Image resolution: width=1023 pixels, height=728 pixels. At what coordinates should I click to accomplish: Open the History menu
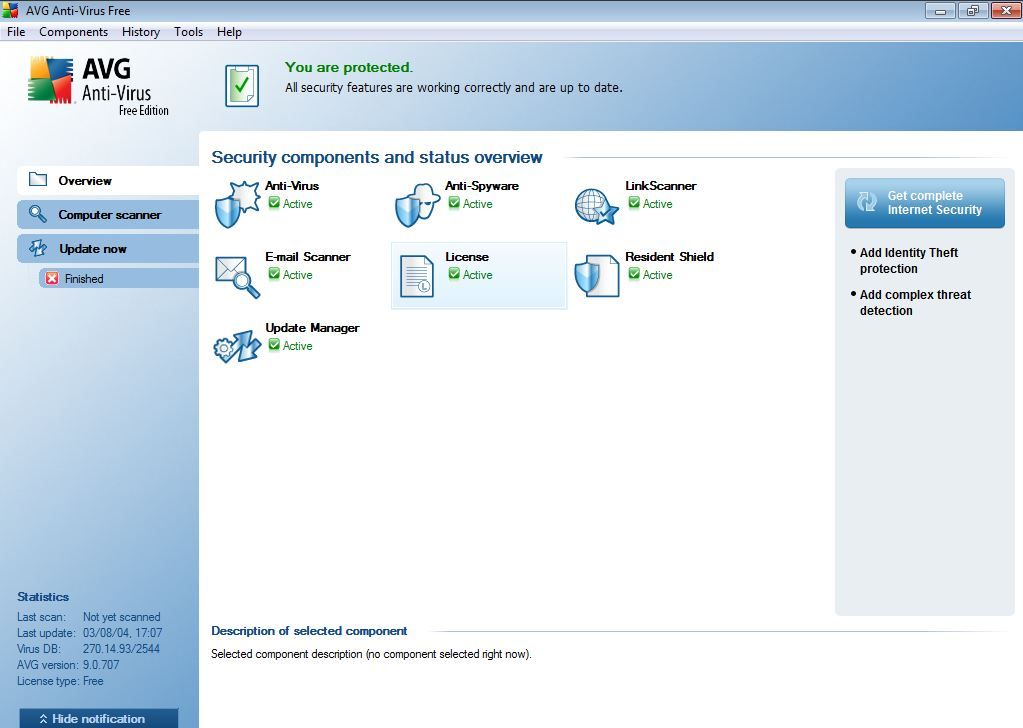pyautogui.click(x=140, y=32)
